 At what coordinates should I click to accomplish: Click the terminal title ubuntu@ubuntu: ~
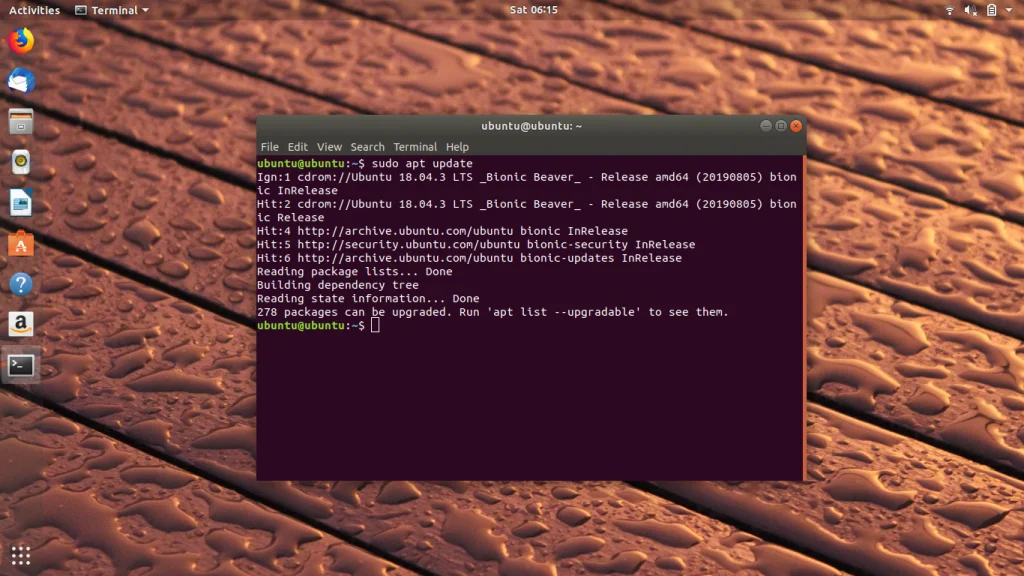[532, 126]
